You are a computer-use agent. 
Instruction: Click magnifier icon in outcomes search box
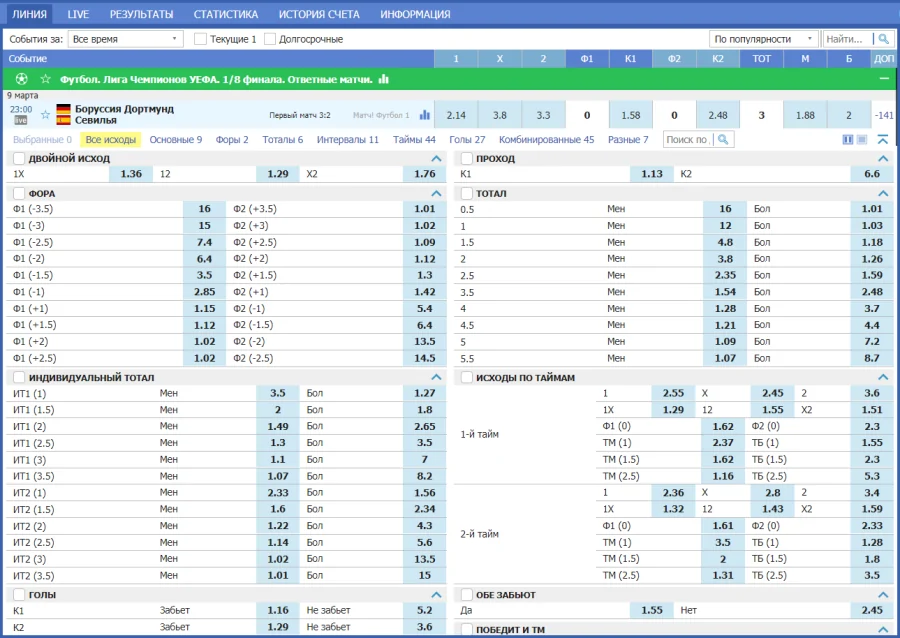click(x=723, y=140)
